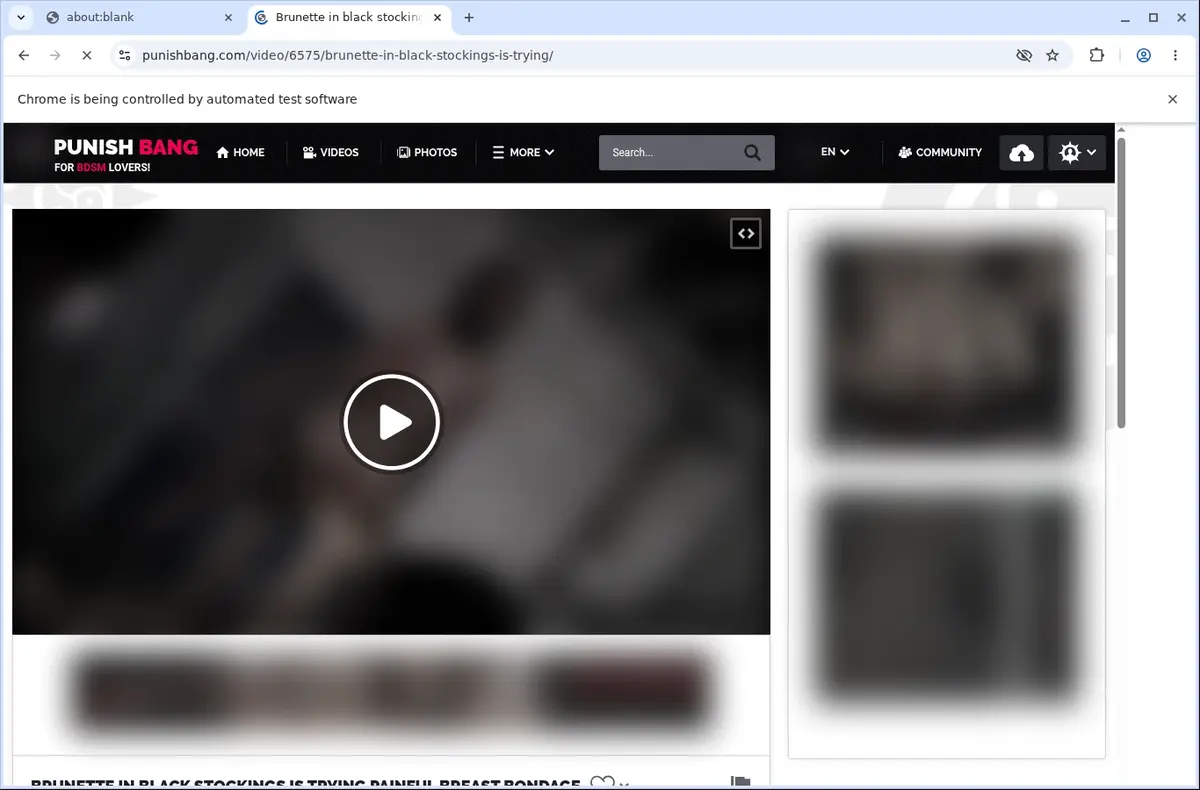
Task: Open the brightness theme dropdown
Action: 1077,153
